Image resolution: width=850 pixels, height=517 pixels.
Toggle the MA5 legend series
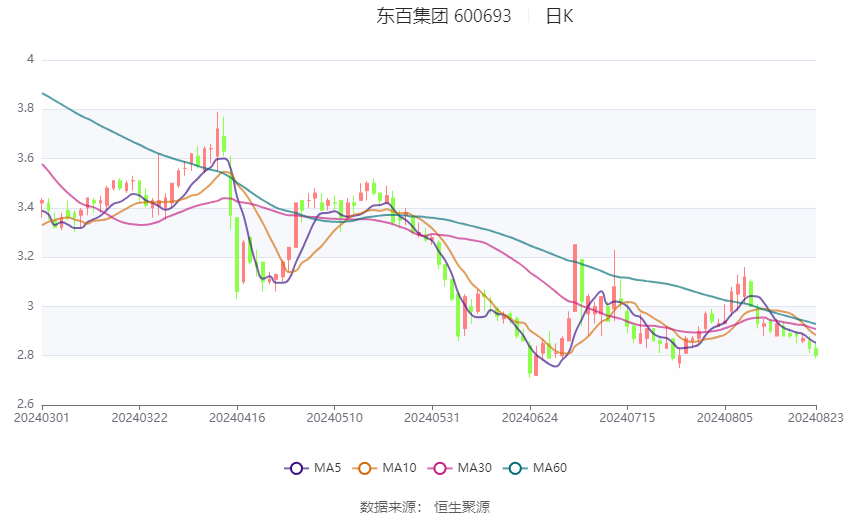(313, 468)
